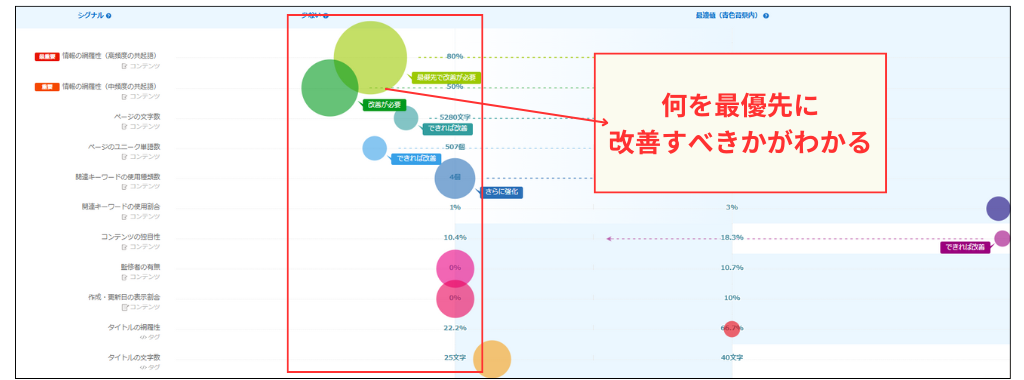
Task: Select the large yellow-green bubble at 80% row
Action: tap(370, 57)
